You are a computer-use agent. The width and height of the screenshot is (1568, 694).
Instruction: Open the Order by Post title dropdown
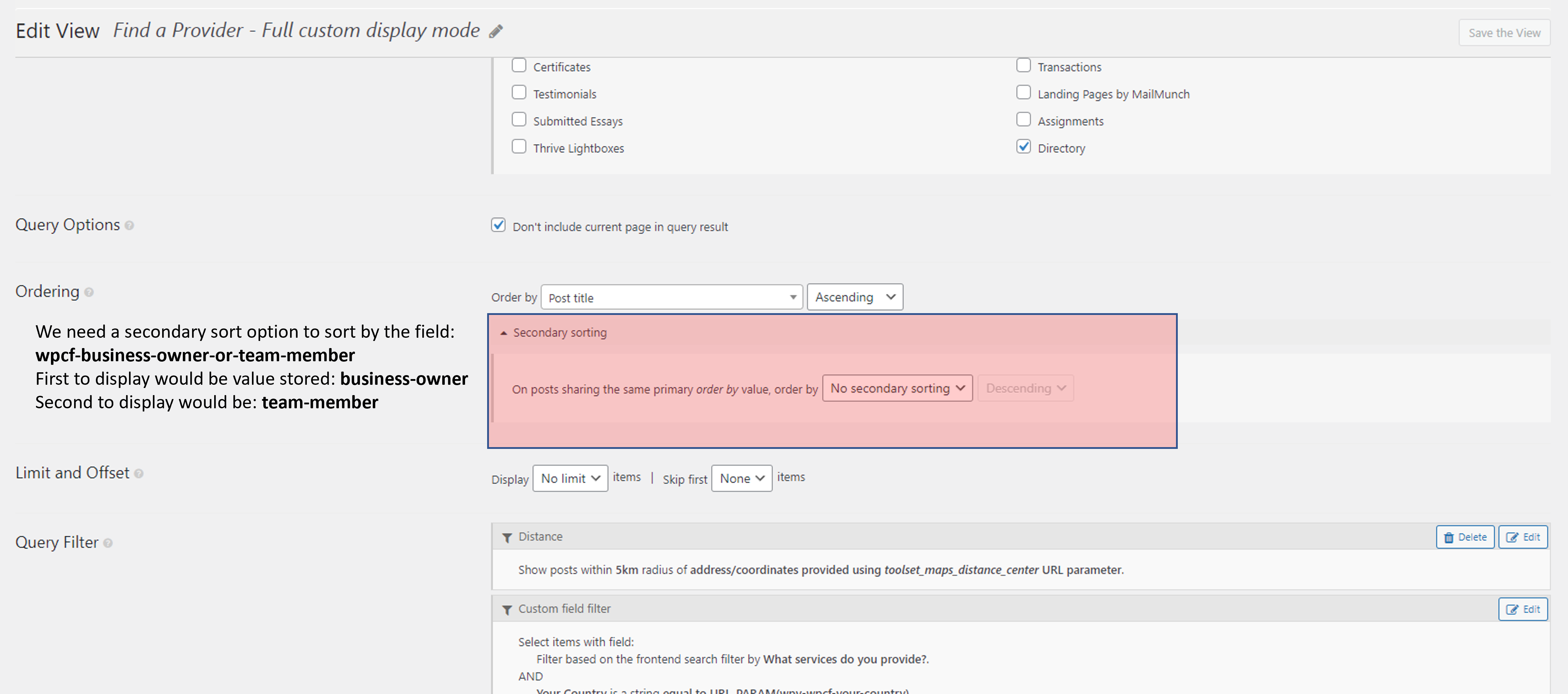click(671, 297)
